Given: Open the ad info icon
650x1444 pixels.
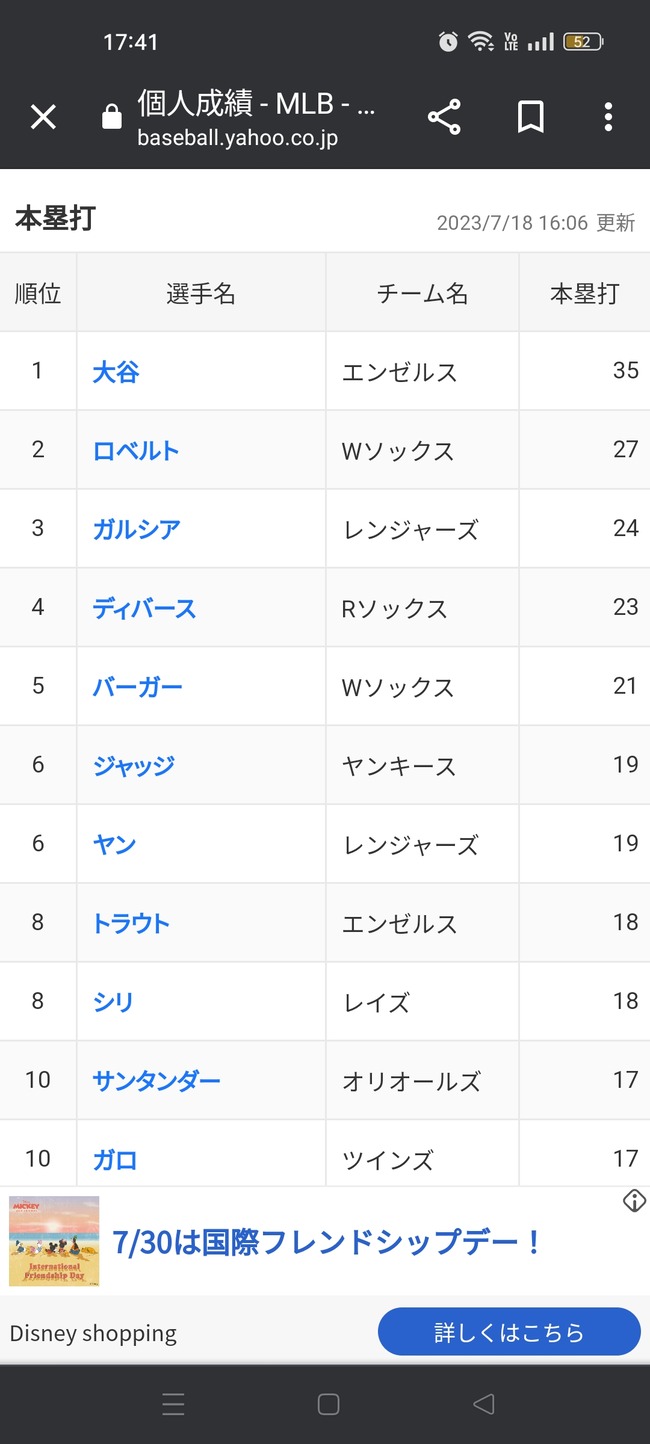Looking at the screenshot, I should coord(633,1201).
